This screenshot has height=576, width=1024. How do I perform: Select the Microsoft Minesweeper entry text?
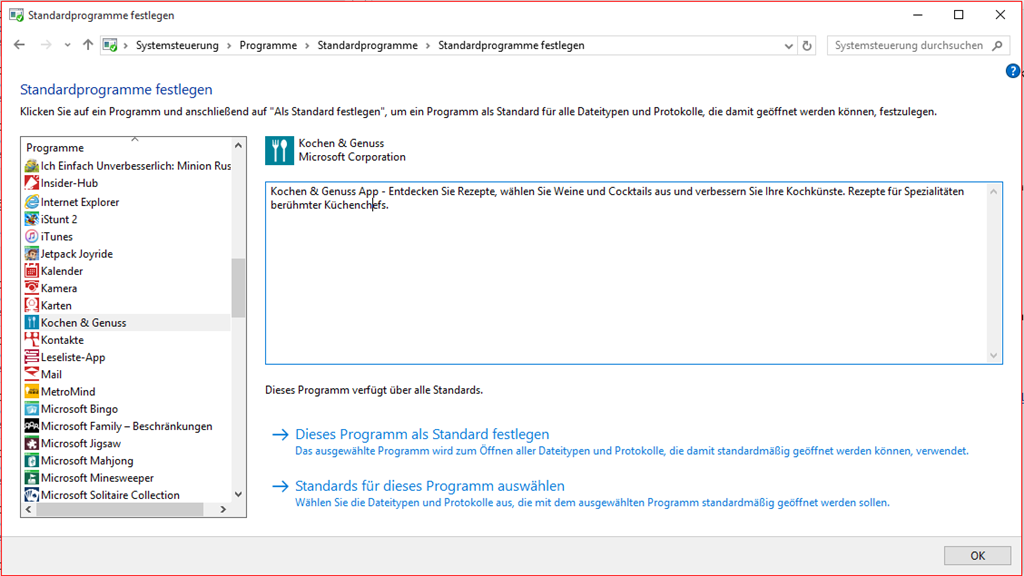click(97, 478)
